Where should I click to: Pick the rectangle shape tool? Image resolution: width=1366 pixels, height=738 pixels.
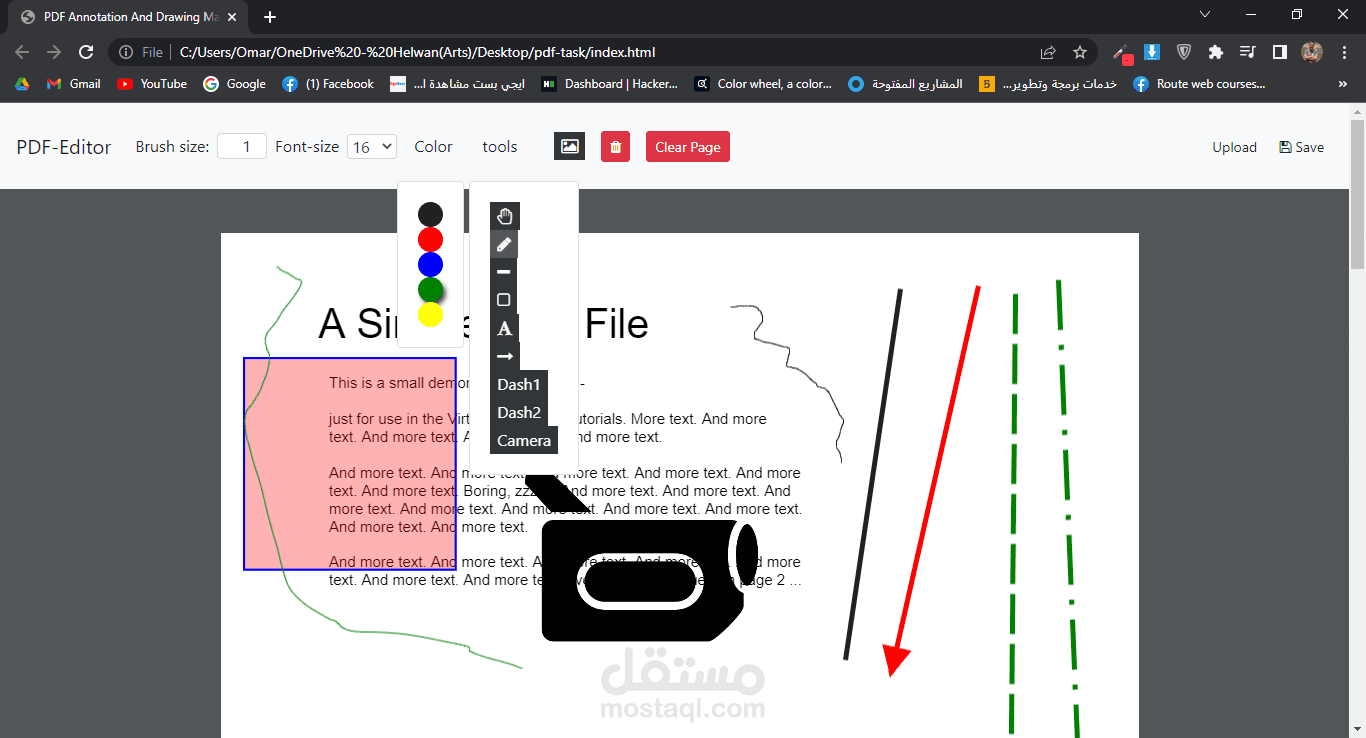pos(504,299)
